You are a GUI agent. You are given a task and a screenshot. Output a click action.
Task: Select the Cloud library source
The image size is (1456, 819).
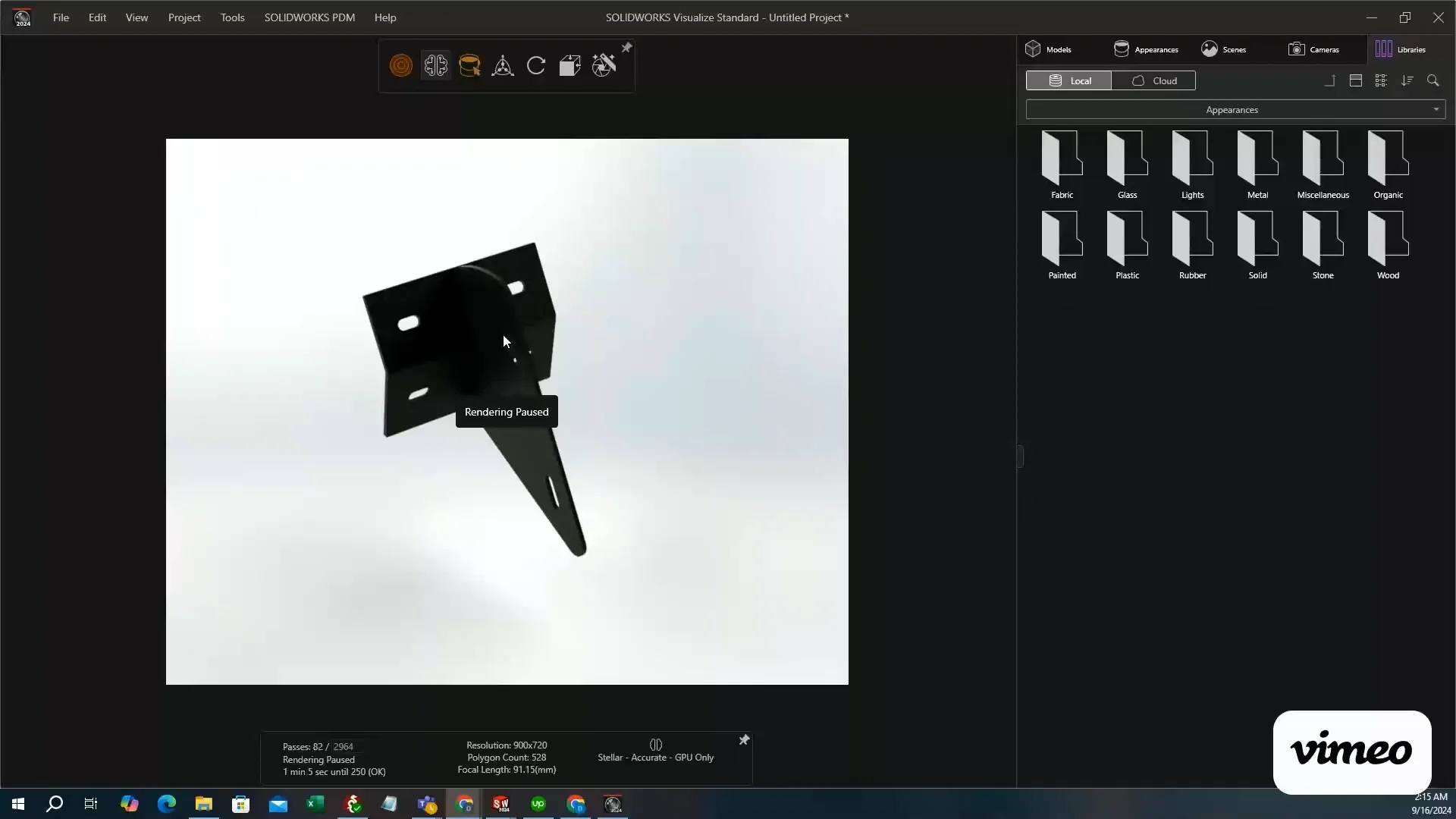(x=1153, y=80)
